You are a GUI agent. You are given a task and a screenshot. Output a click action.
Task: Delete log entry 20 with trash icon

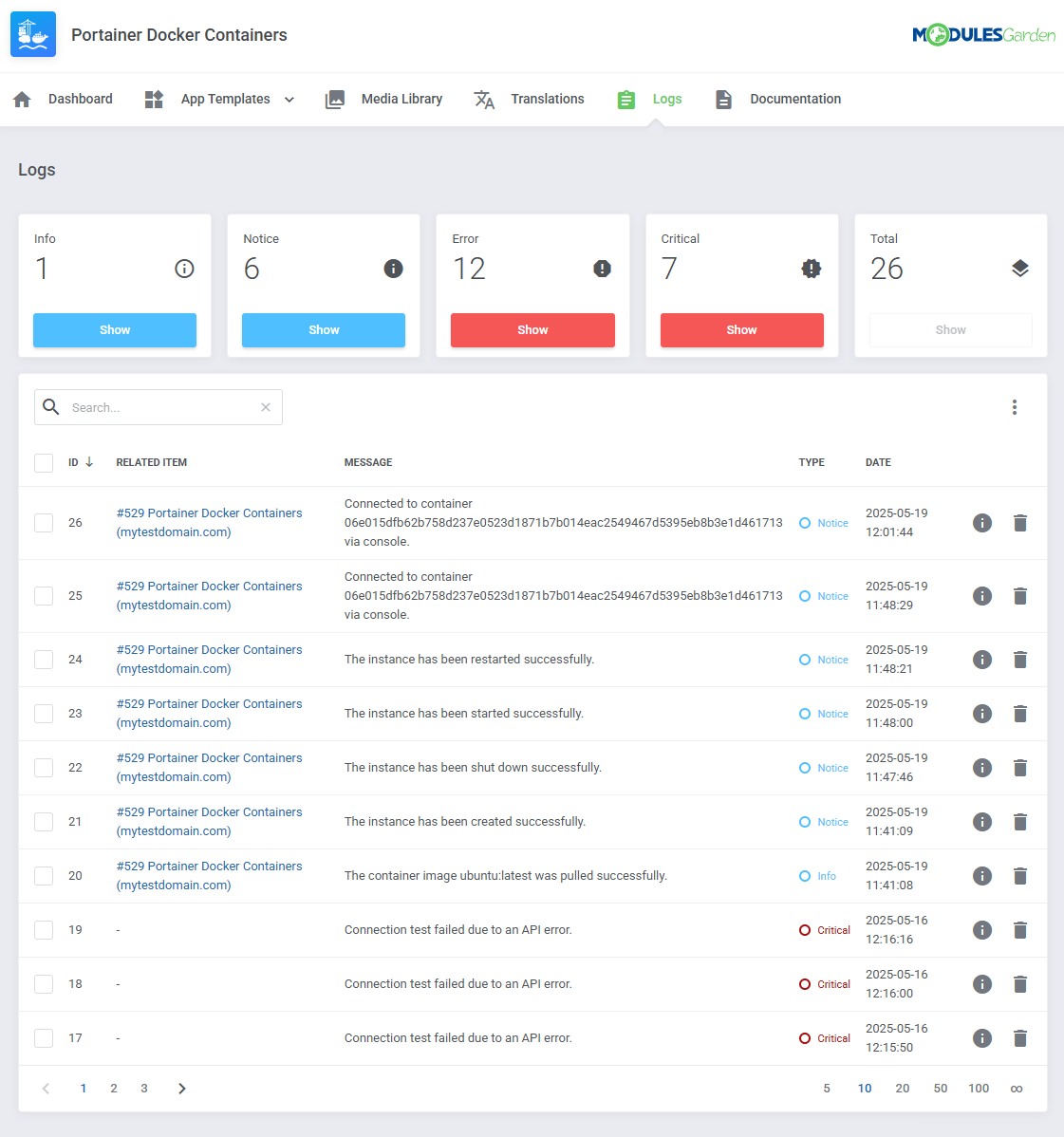click(1019, 876)
